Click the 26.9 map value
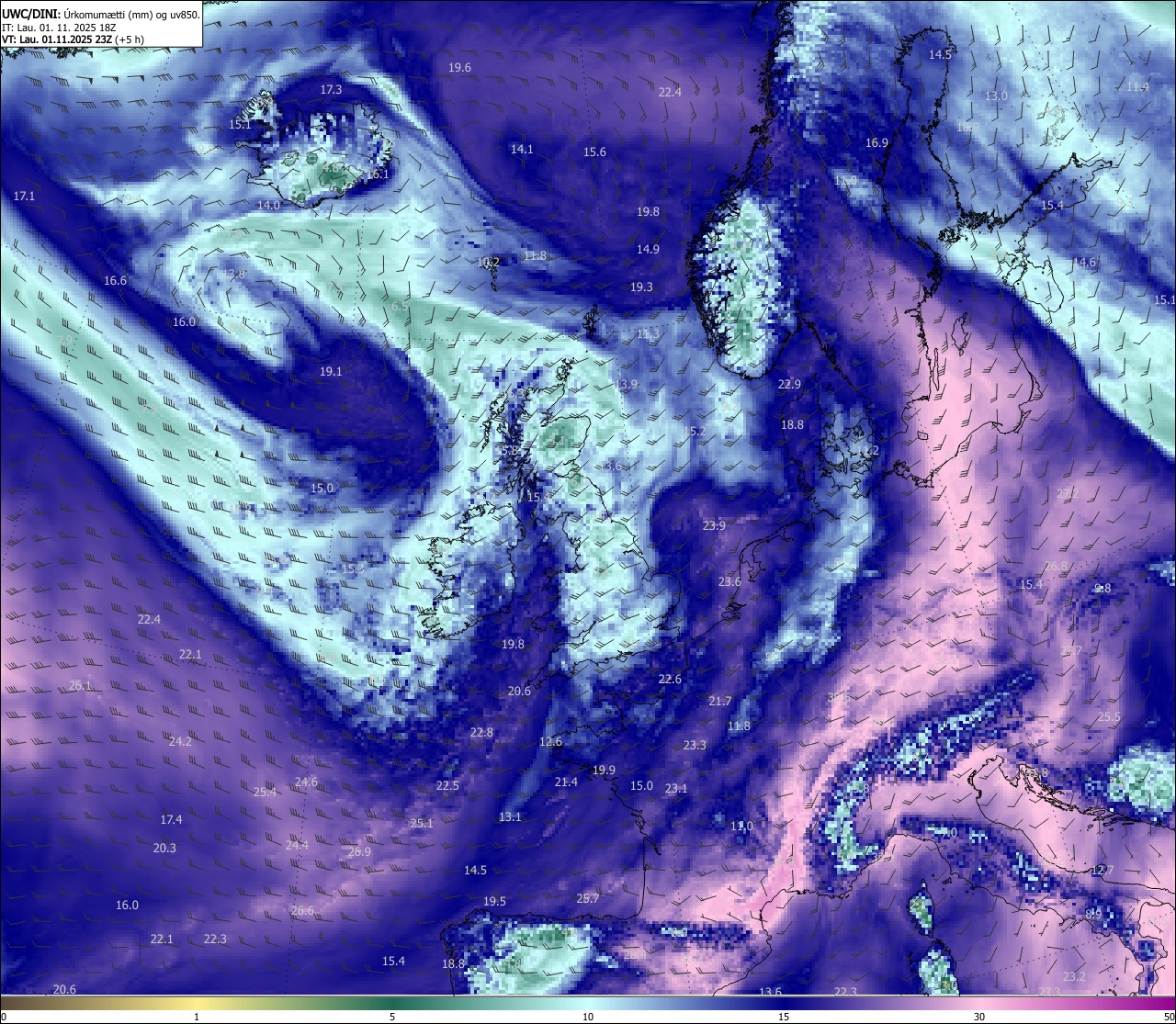Image resolution: width=1176 pixels, height=1024 pixels. [x=359, y=852]
